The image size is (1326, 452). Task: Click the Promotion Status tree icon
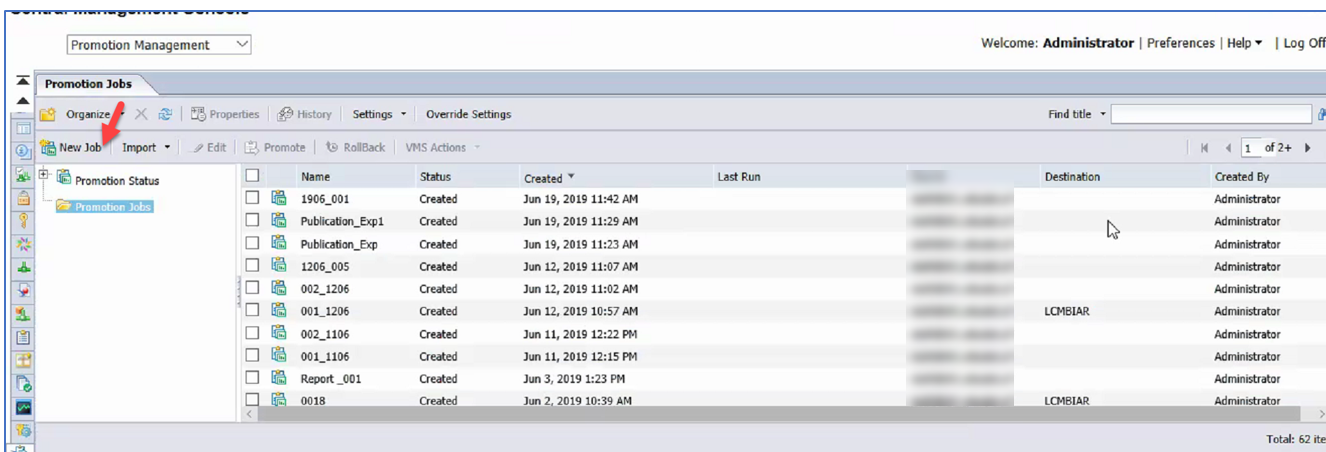pos(64,178)
